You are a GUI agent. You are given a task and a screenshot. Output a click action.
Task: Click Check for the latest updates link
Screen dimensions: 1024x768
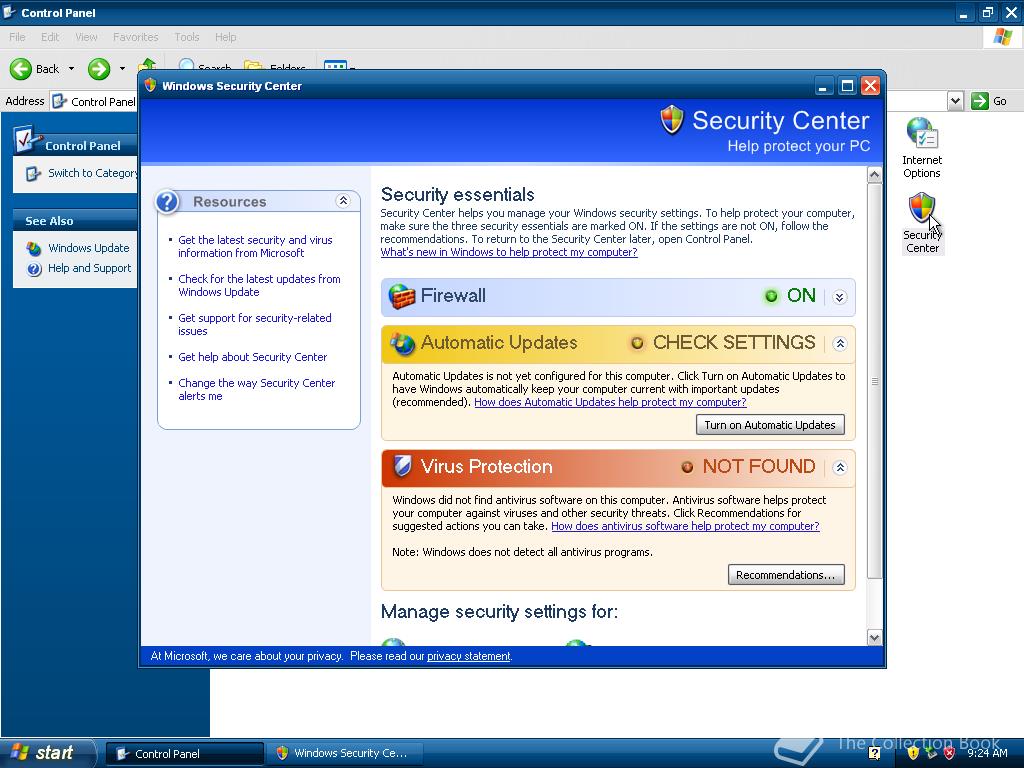[259, 286]
